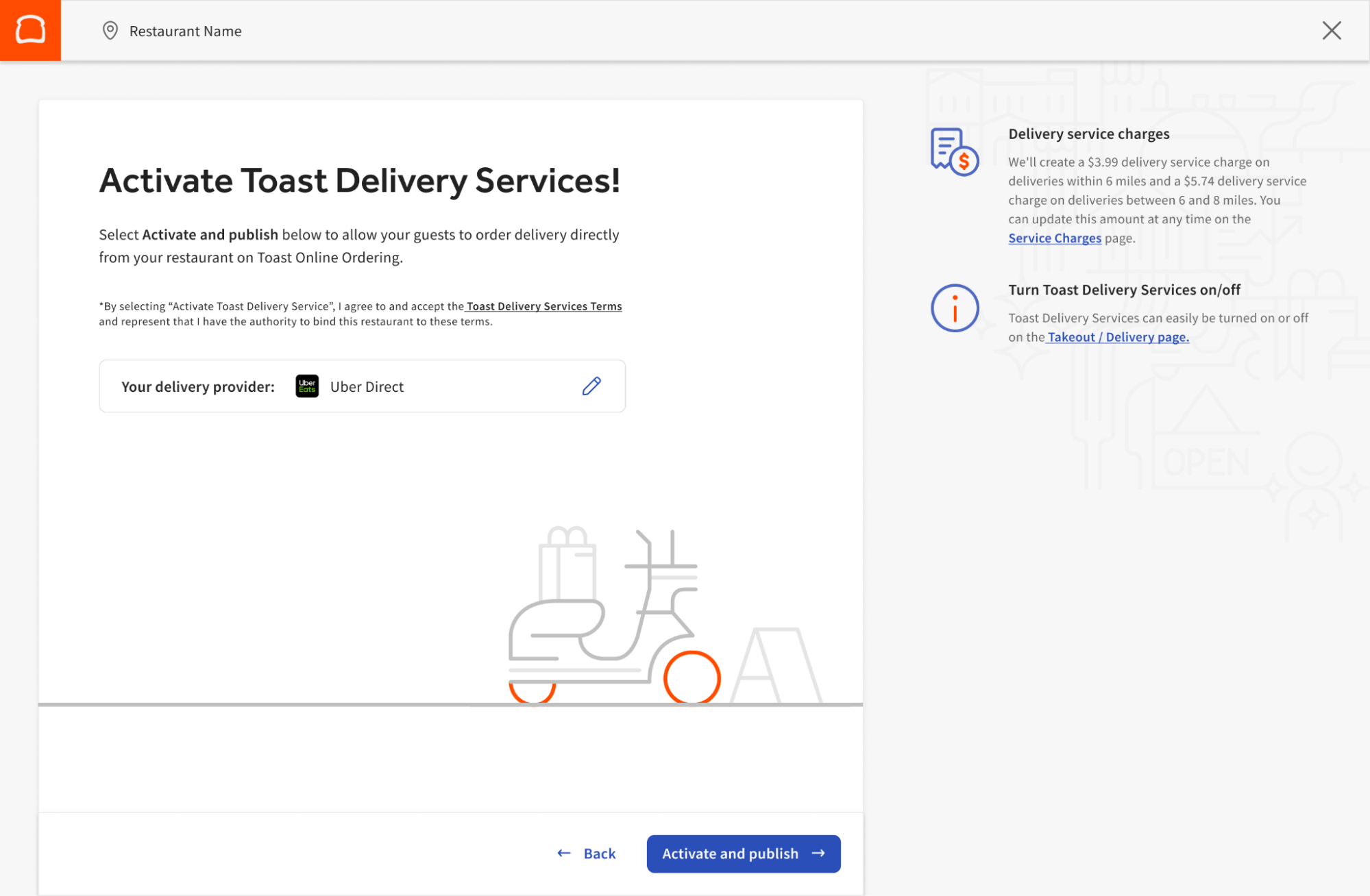Open the Toast Delivery Services Terms
The image size is (1370, 896).
pyautogui.click(x=543, y=306)
